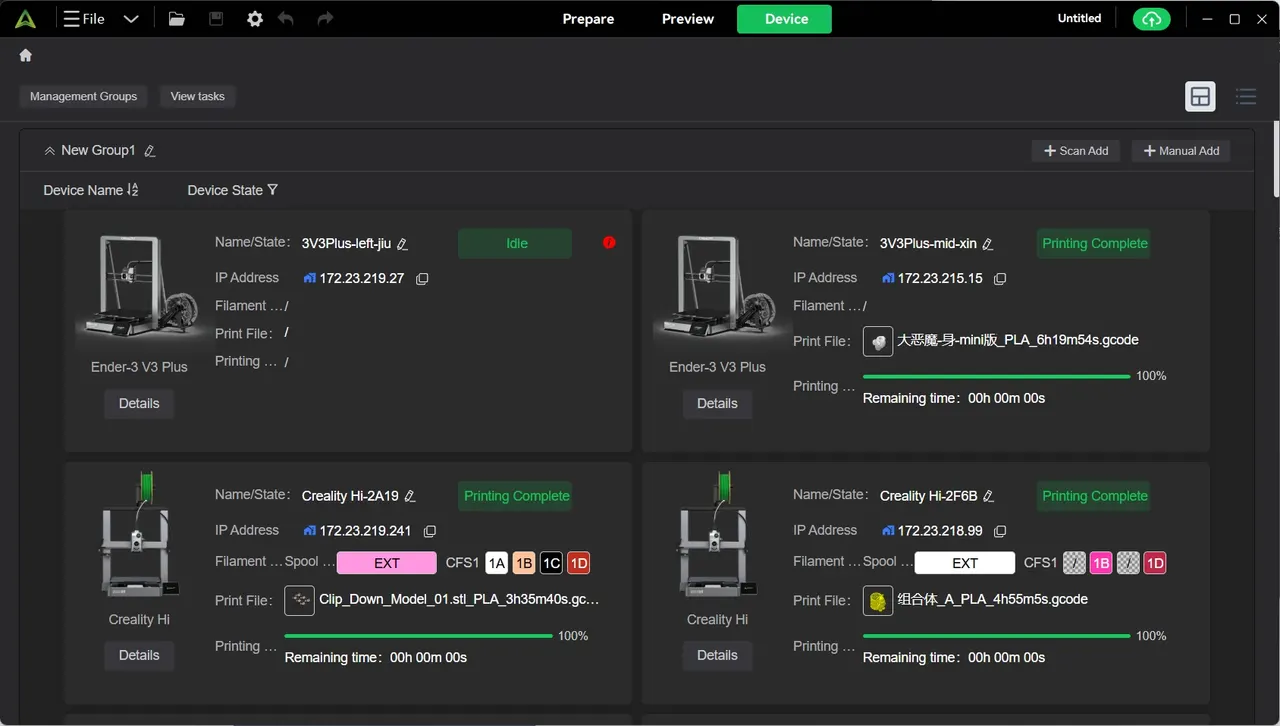
Task: Open project folder icon in toolbar
Action: pyautogui.click(x=177, y=19)
